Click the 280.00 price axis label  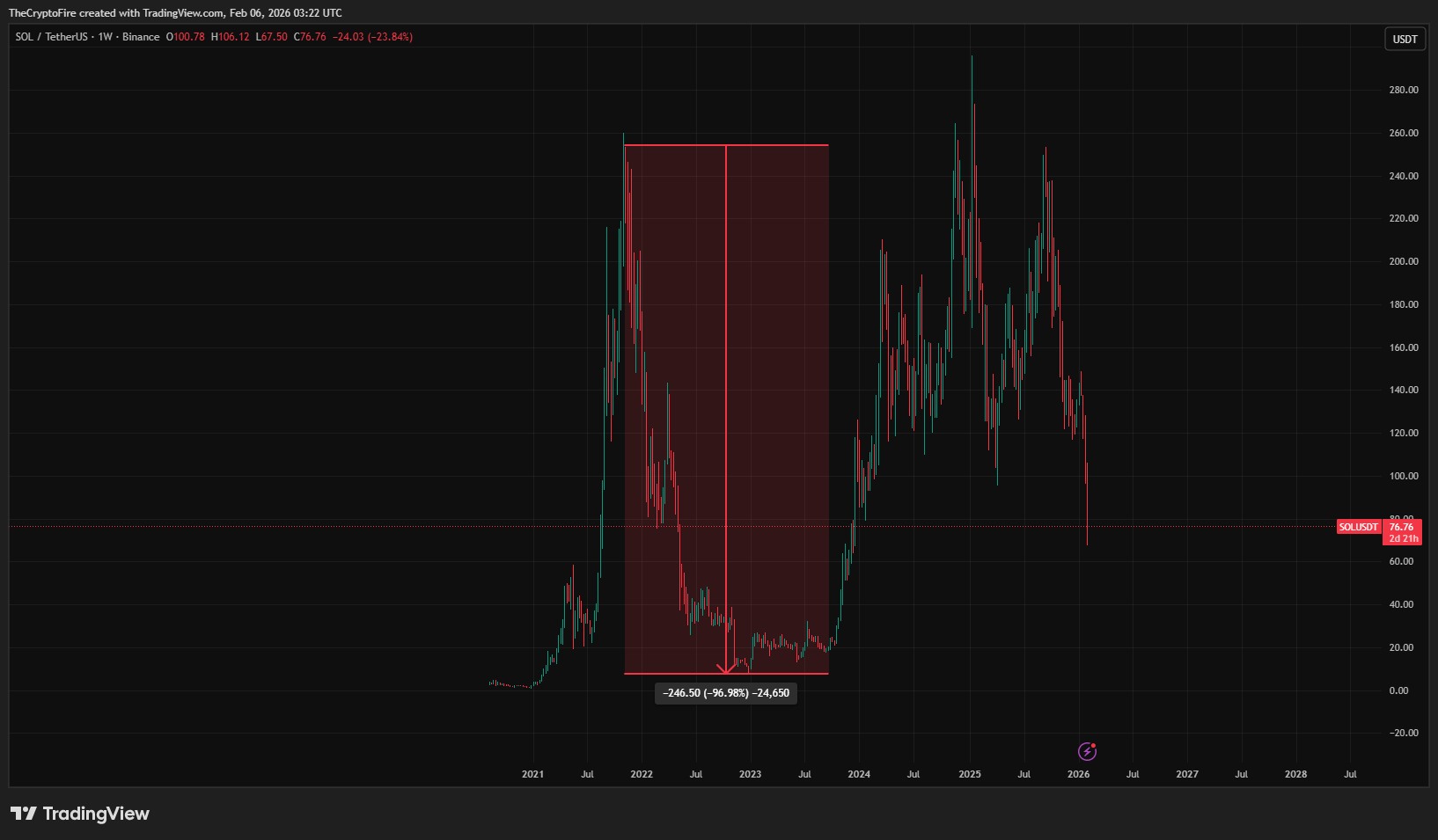click(x=1404, y=90)
